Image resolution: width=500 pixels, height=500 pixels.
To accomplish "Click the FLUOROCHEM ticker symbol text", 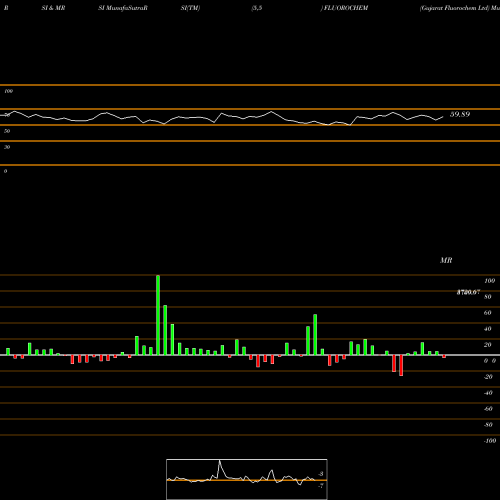I will click(346, 8).
